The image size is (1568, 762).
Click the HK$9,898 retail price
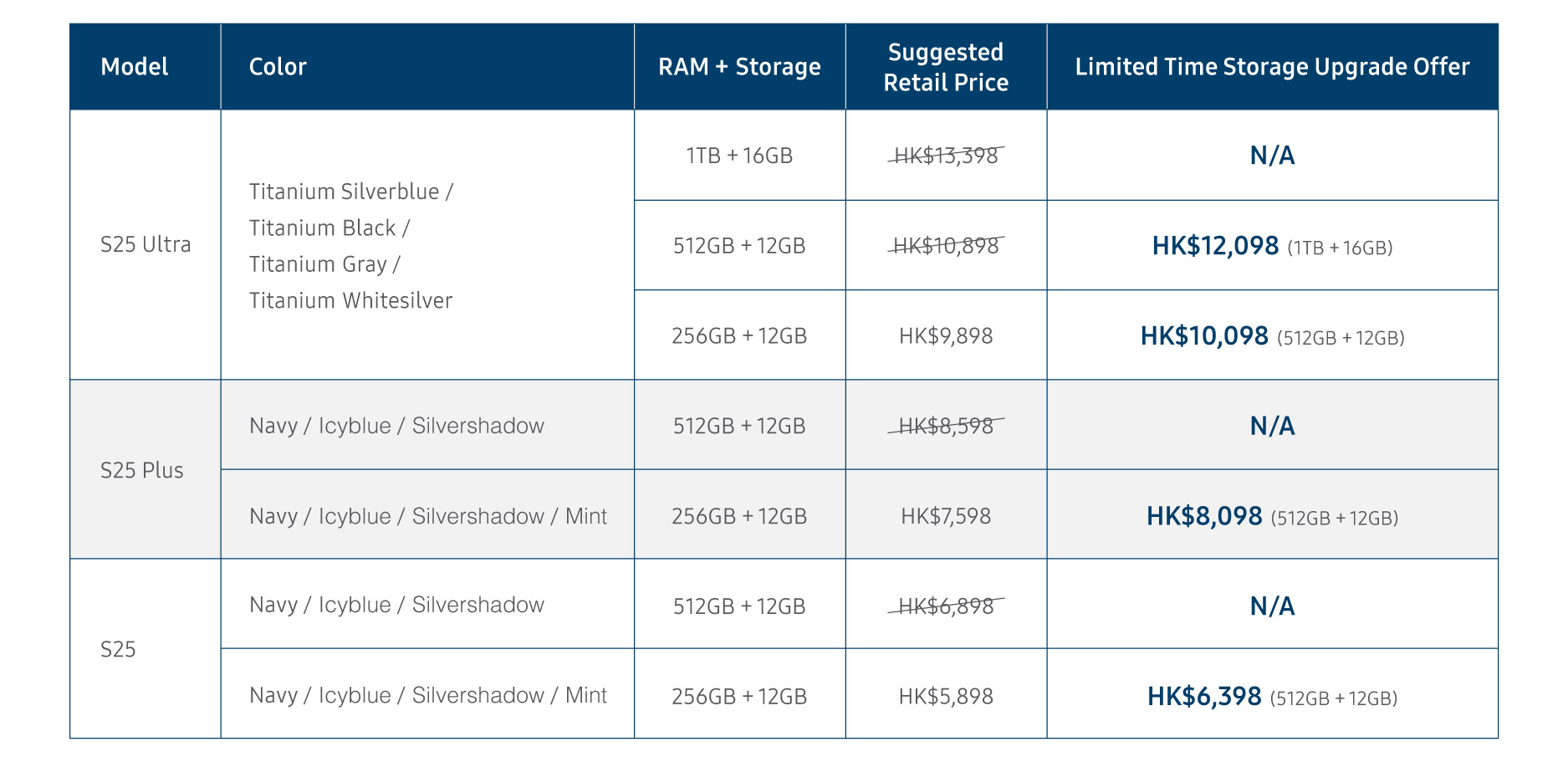(946, 336)
